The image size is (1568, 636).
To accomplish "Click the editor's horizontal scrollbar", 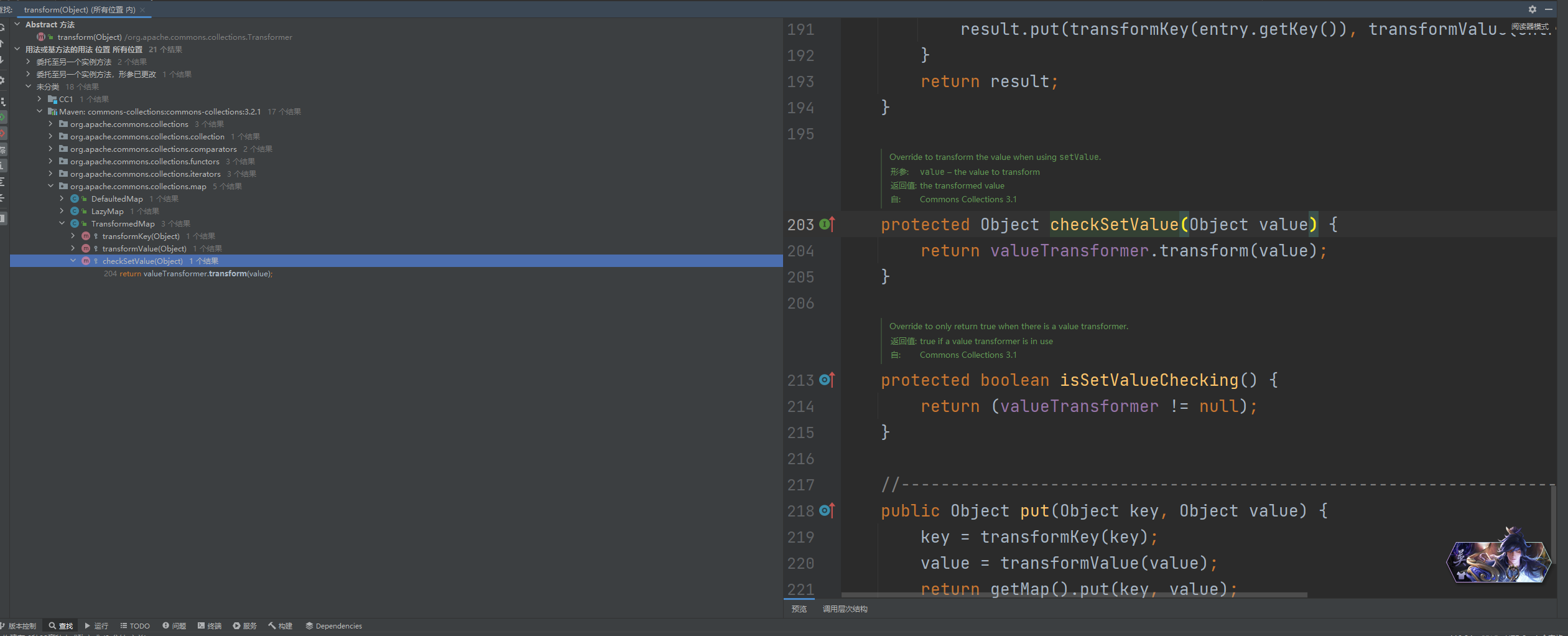I will (x=1074, y=595).
